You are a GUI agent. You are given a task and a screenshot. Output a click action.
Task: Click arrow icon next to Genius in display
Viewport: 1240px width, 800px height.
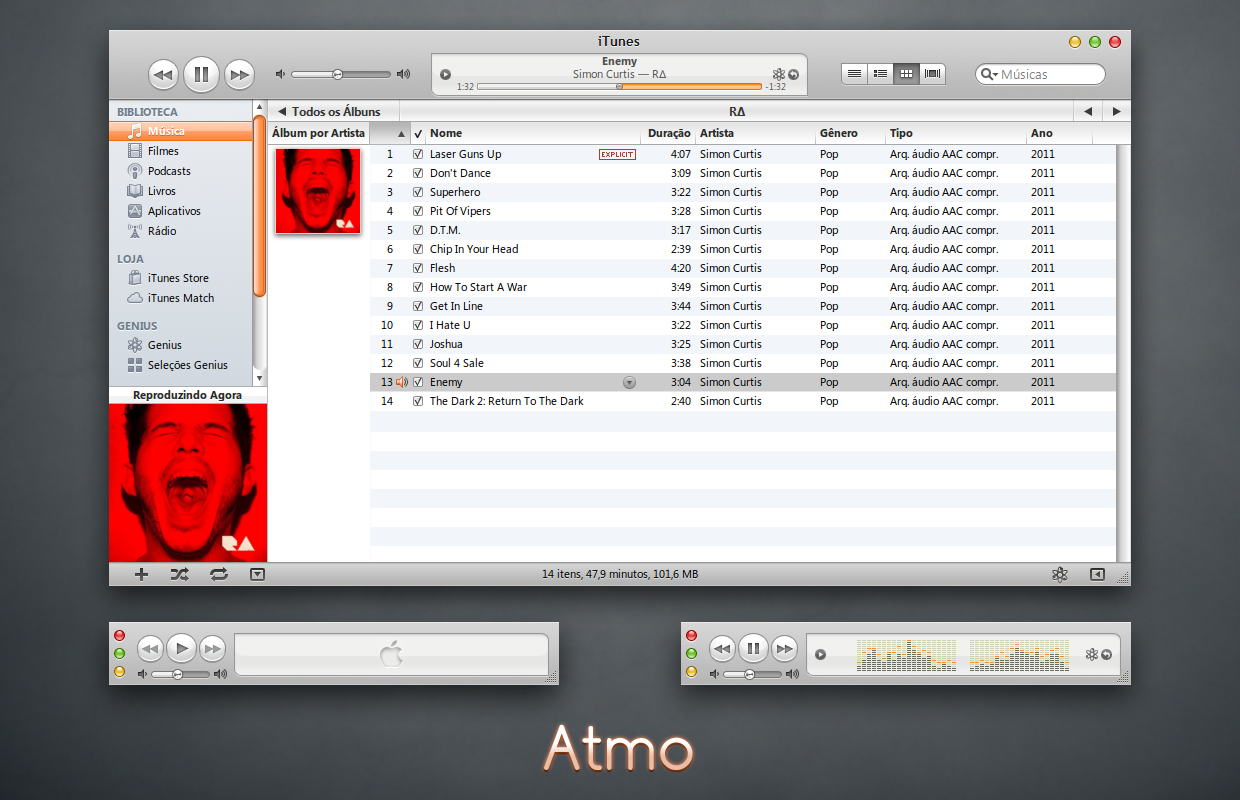794,74
